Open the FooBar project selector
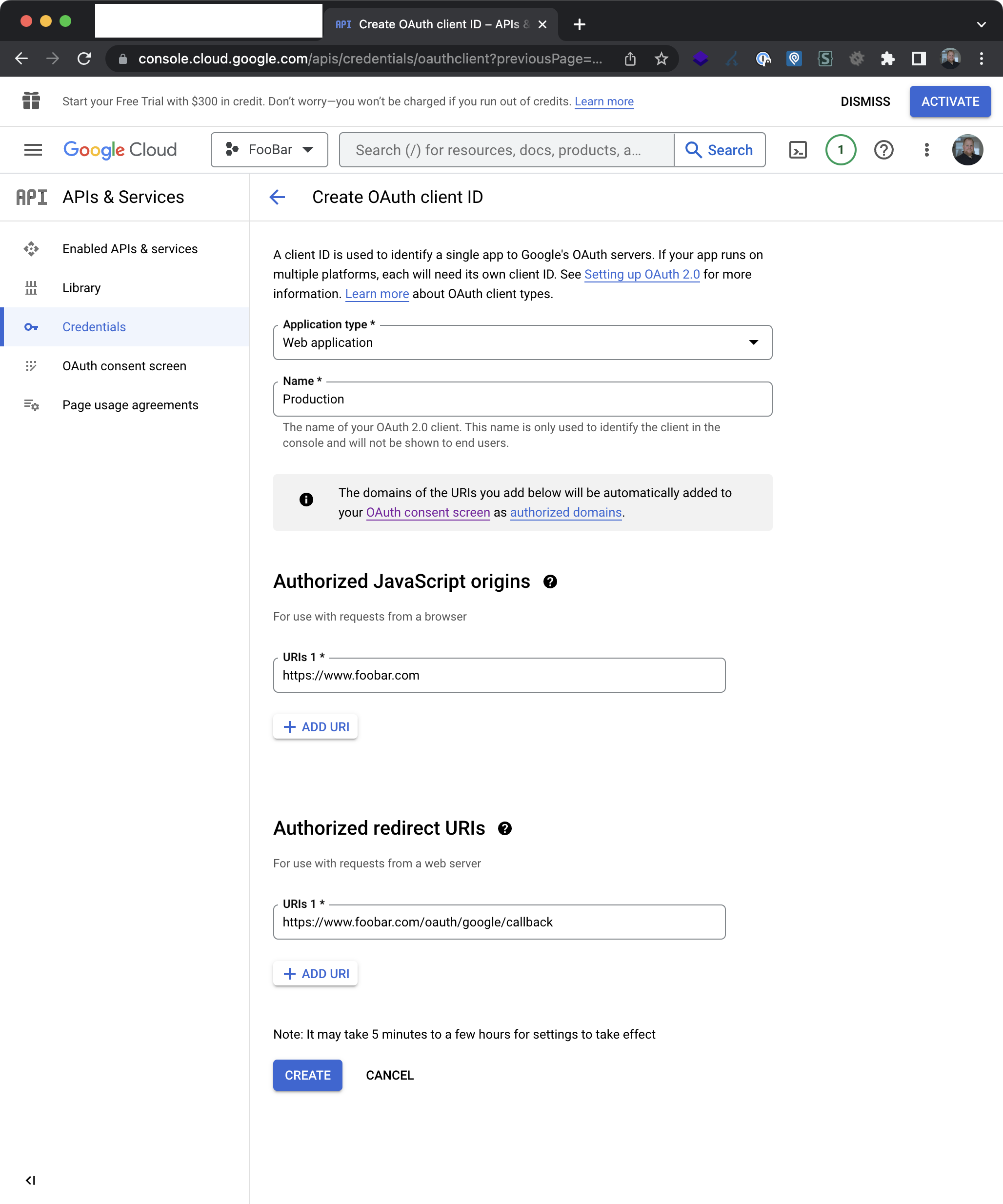 (269, 150)
